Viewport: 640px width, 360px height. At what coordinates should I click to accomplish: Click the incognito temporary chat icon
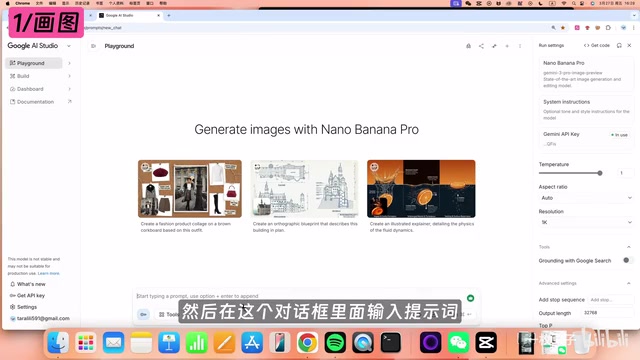pyautogui.click(x=469, y=46)
